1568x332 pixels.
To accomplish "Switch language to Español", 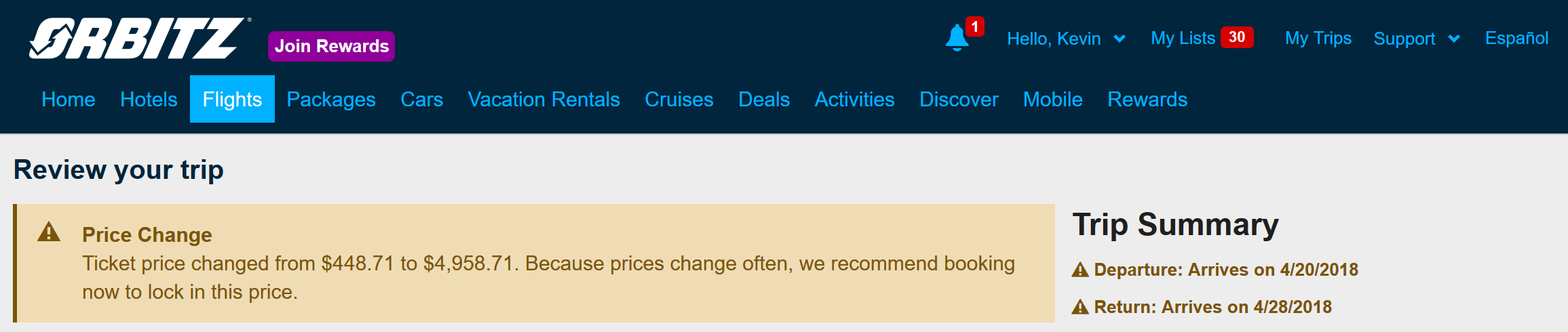I will pyautogui.click(x=1517, y=38).
